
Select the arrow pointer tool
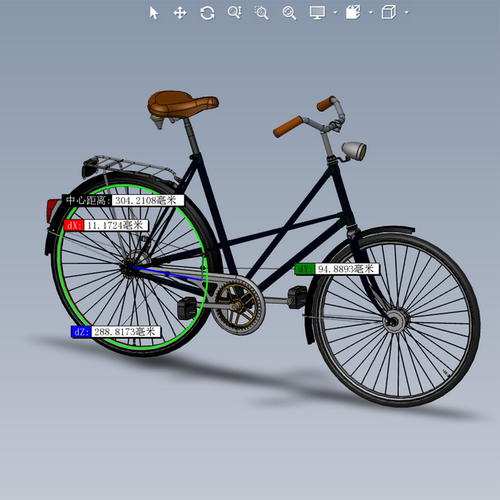pos(154,13)
